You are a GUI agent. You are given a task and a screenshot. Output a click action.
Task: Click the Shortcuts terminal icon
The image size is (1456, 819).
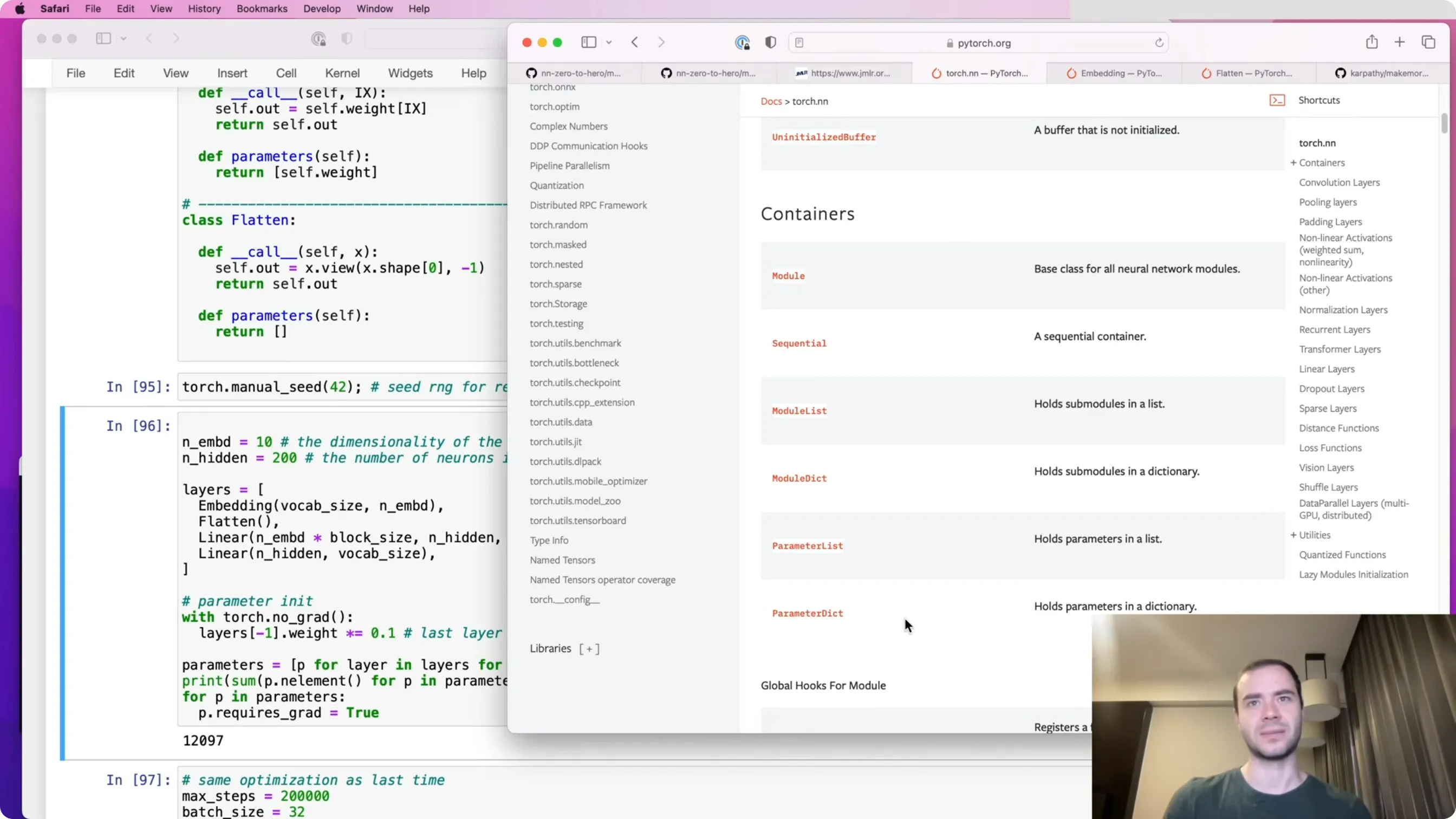coord(1277,100)
